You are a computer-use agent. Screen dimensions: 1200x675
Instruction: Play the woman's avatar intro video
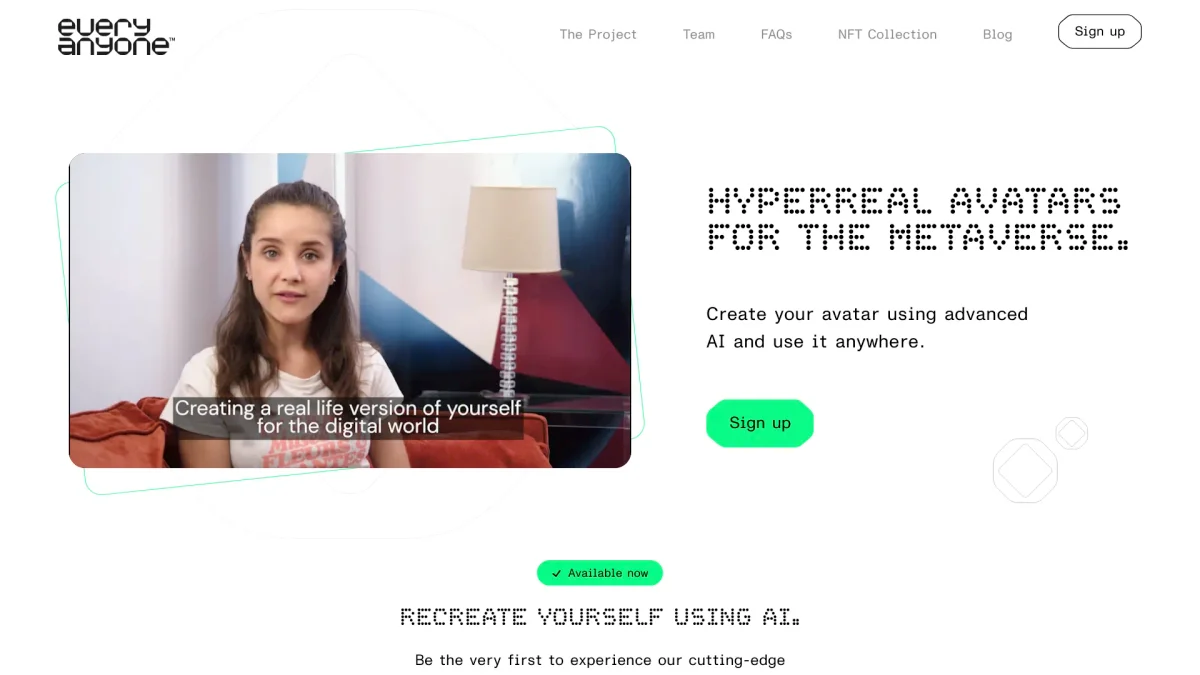pos(350,310)
